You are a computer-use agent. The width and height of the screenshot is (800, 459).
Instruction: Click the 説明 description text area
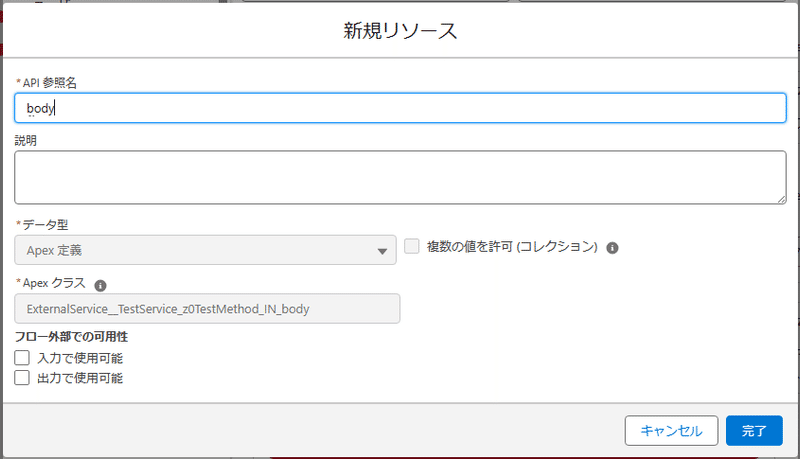click(400, 177)
